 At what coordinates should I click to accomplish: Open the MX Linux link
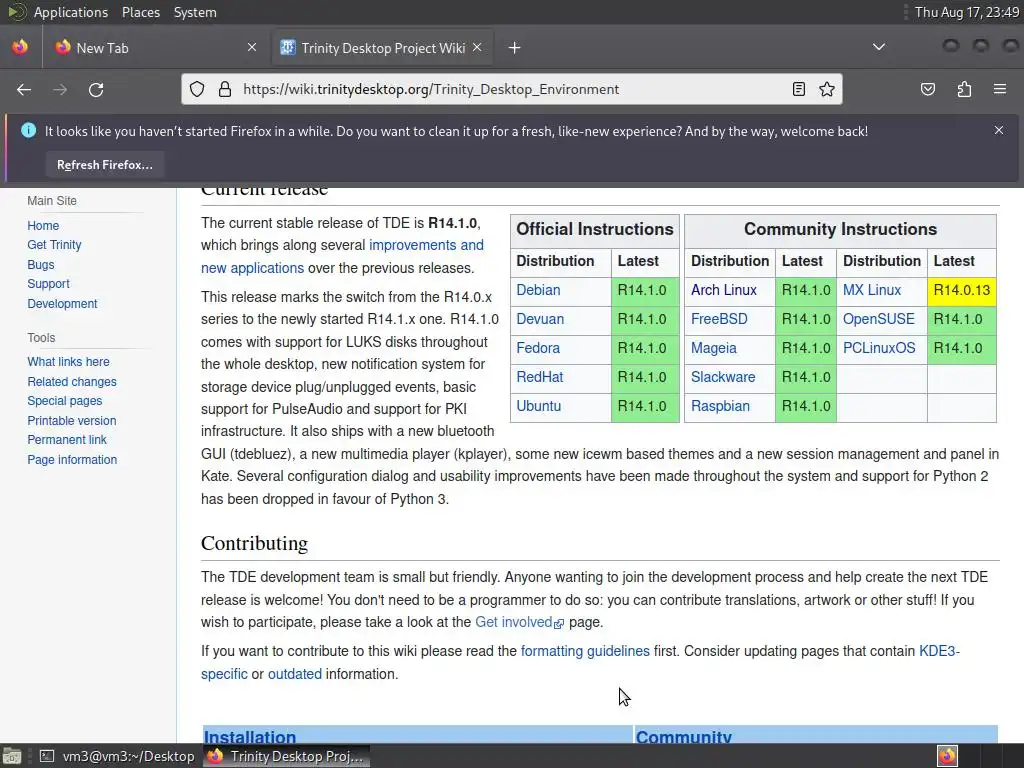pos(872,290)
